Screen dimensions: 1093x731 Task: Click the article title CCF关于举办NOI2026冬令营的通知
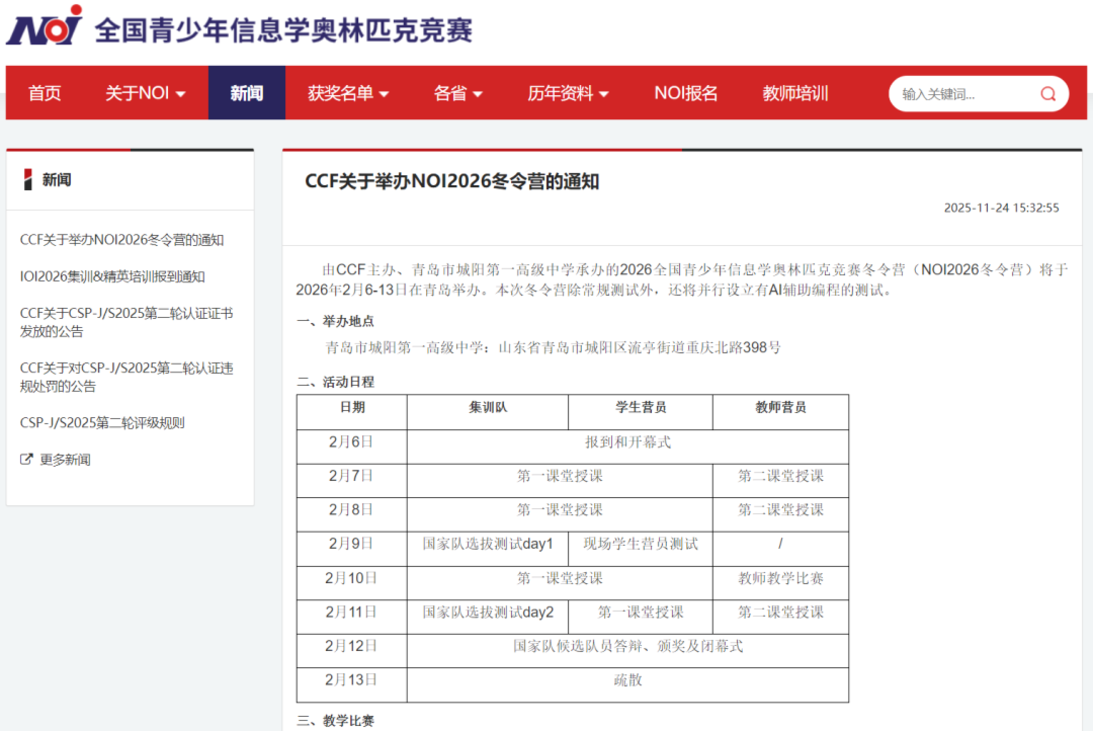click(x=452, y=181)
